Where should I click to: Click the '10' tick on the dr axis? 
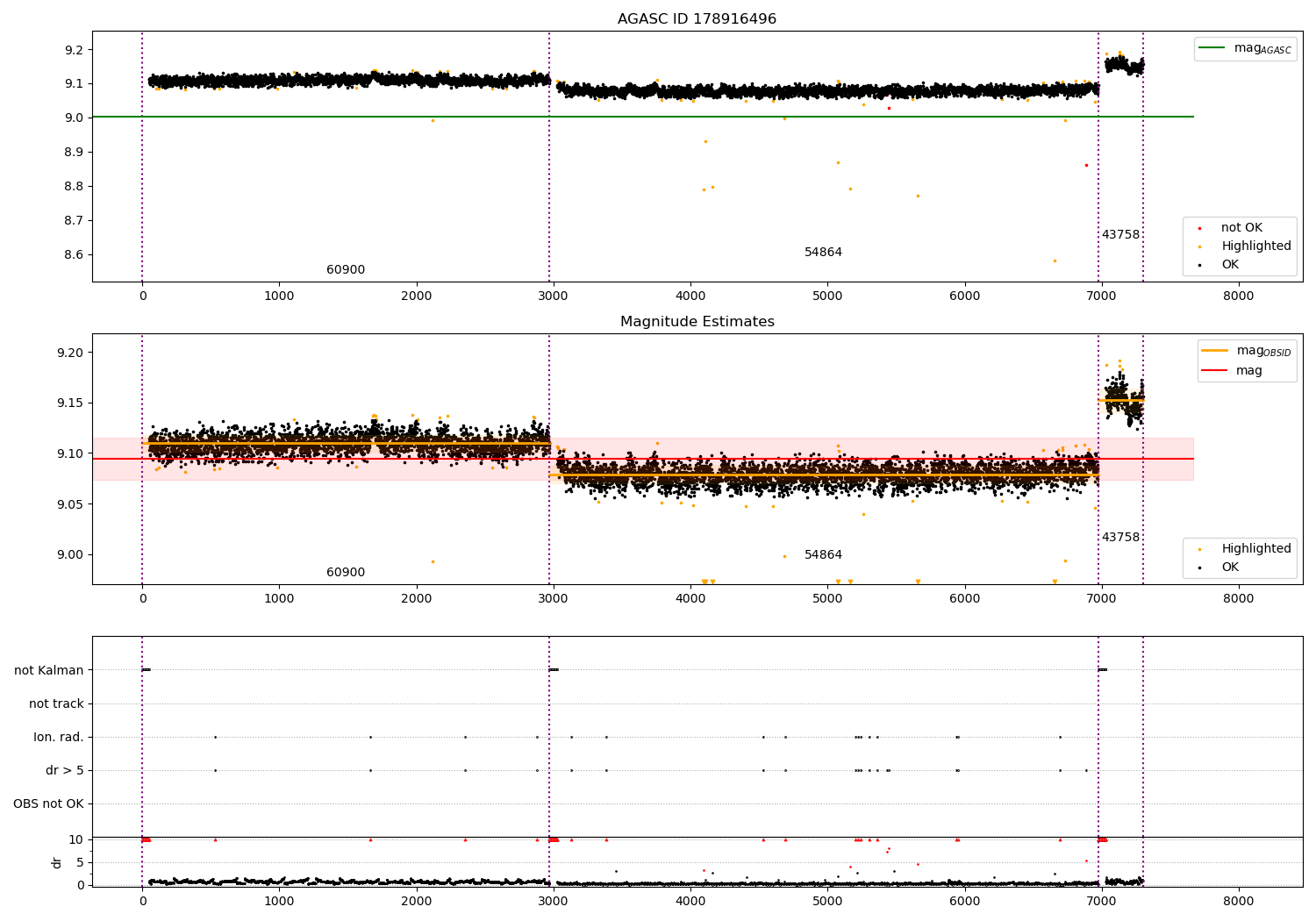76,839
